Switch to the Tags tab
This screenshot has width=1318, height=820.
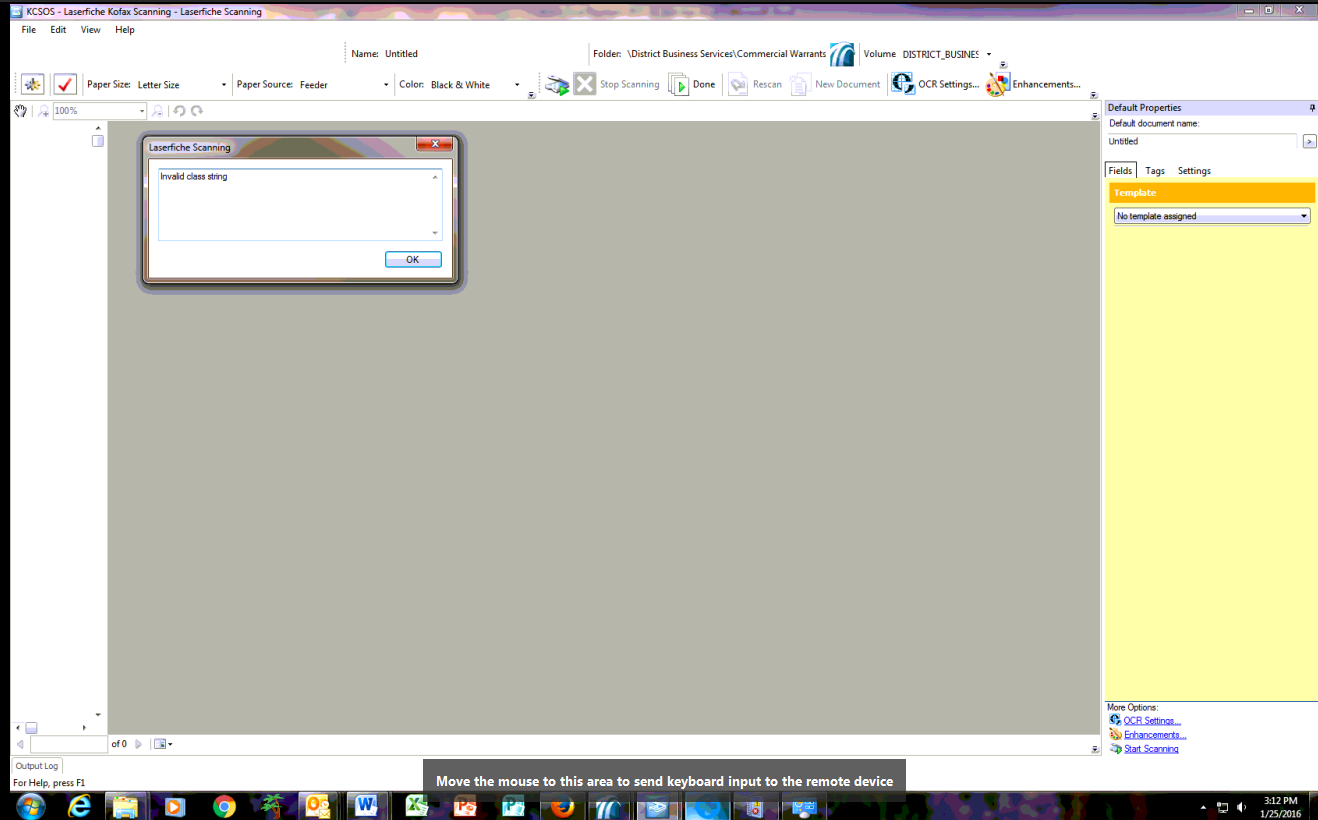[x=1155, y=171]
